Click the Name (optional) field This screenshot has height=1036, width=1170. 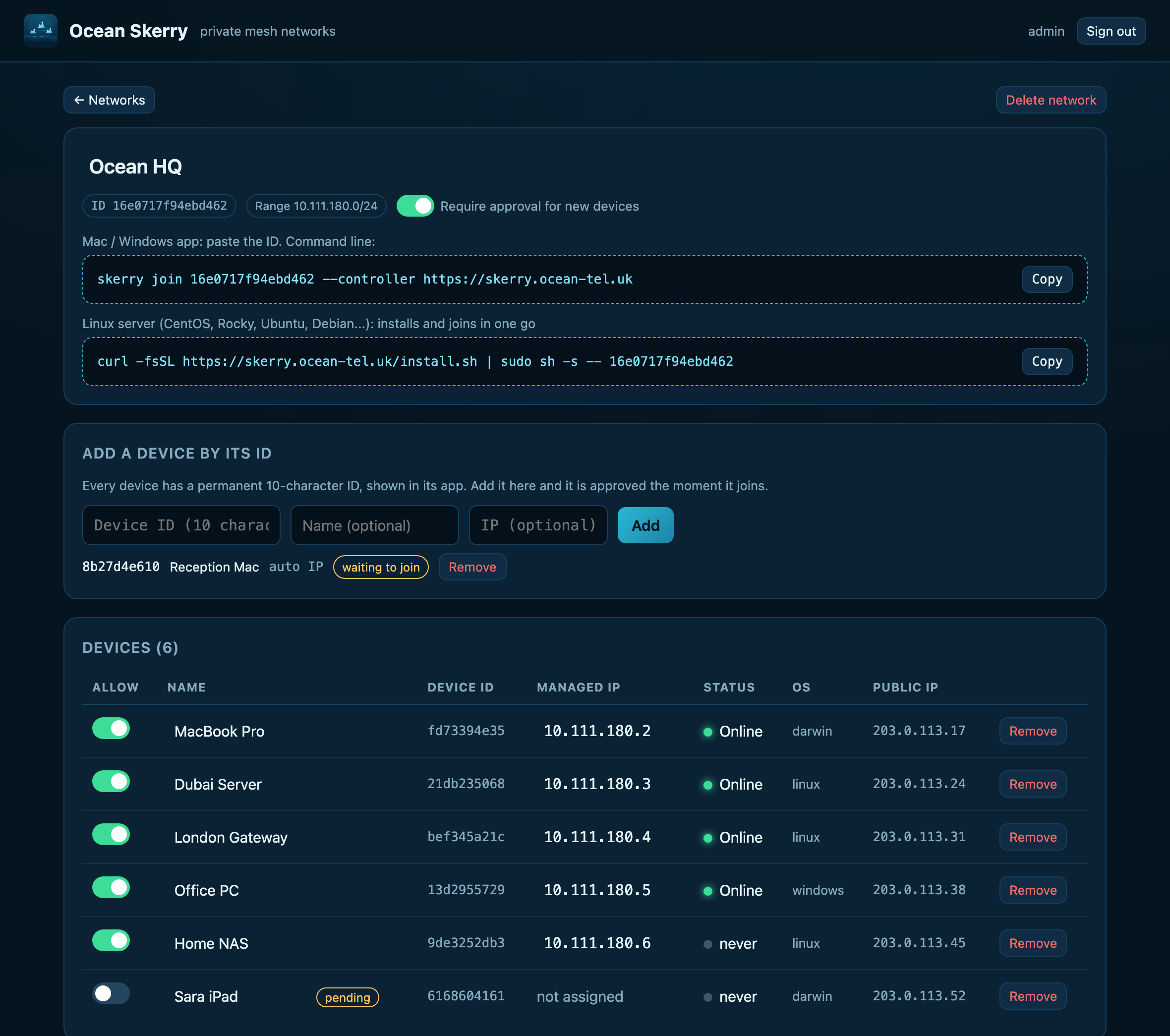click(x=375, y=525)
